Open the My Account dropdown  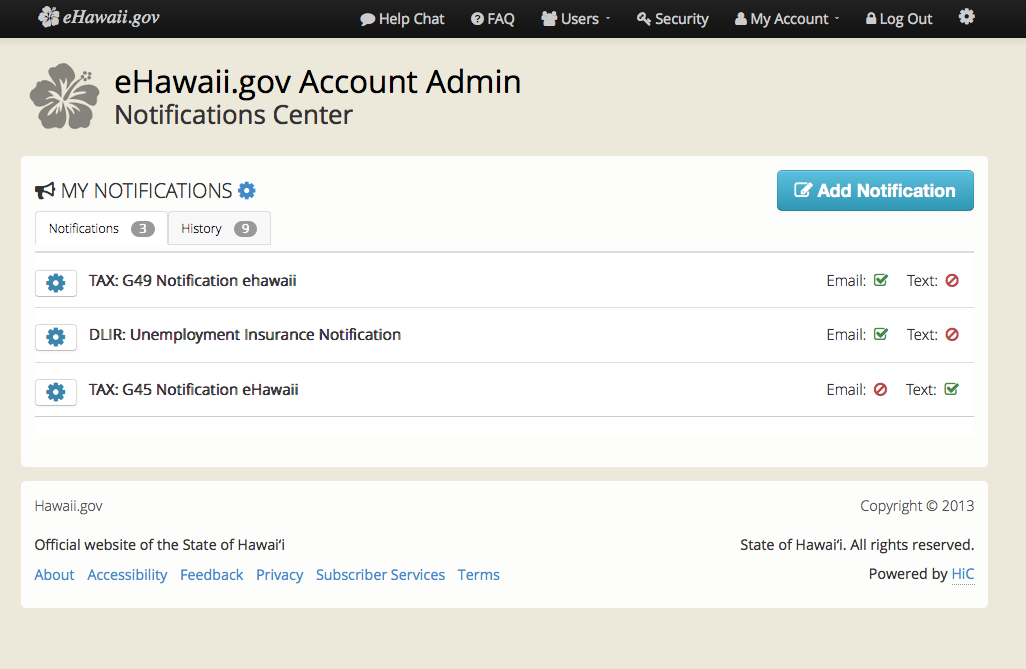(x=786, y=18)
